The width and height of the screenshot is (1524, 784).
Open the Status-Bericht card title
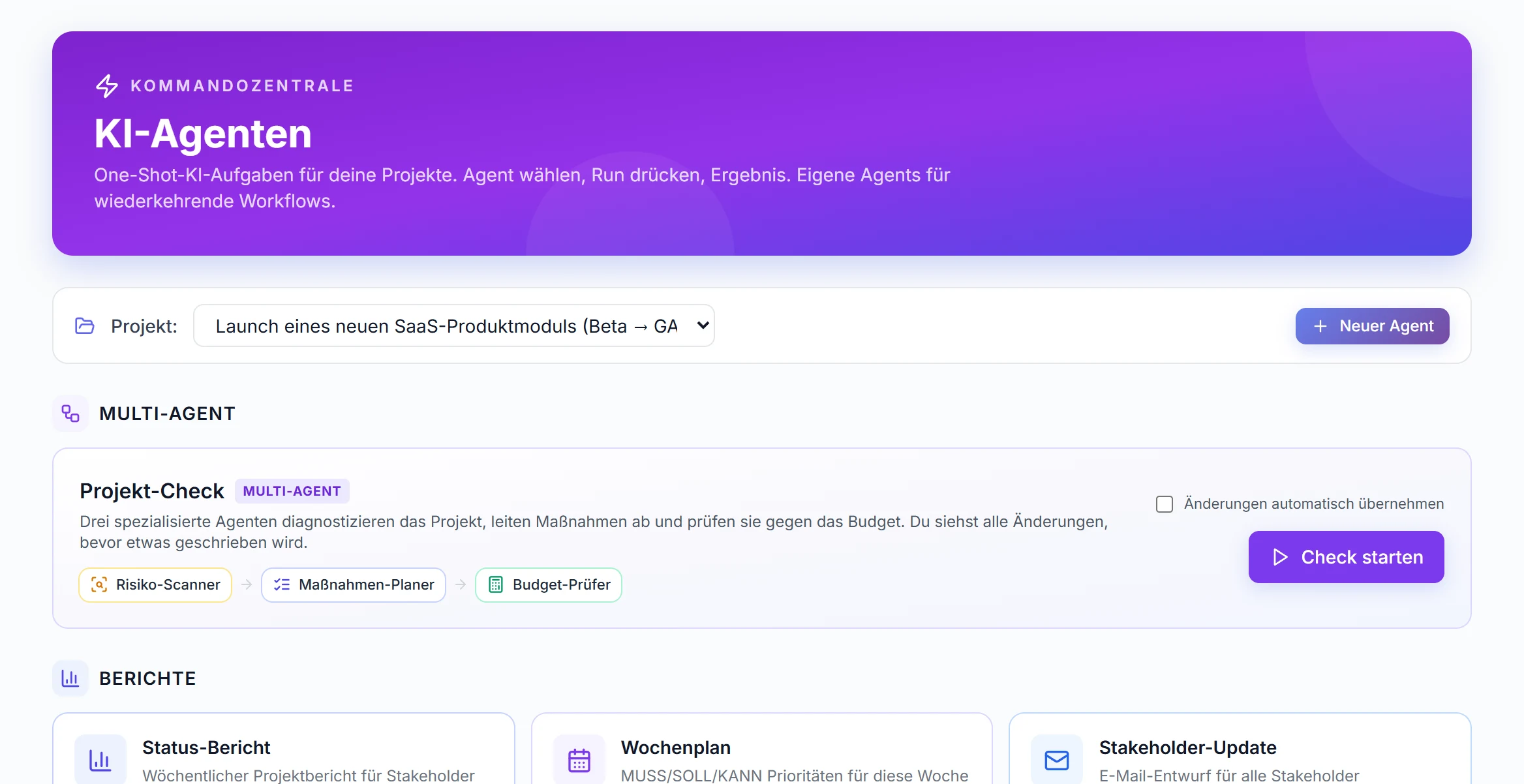[x=206, y=747]
